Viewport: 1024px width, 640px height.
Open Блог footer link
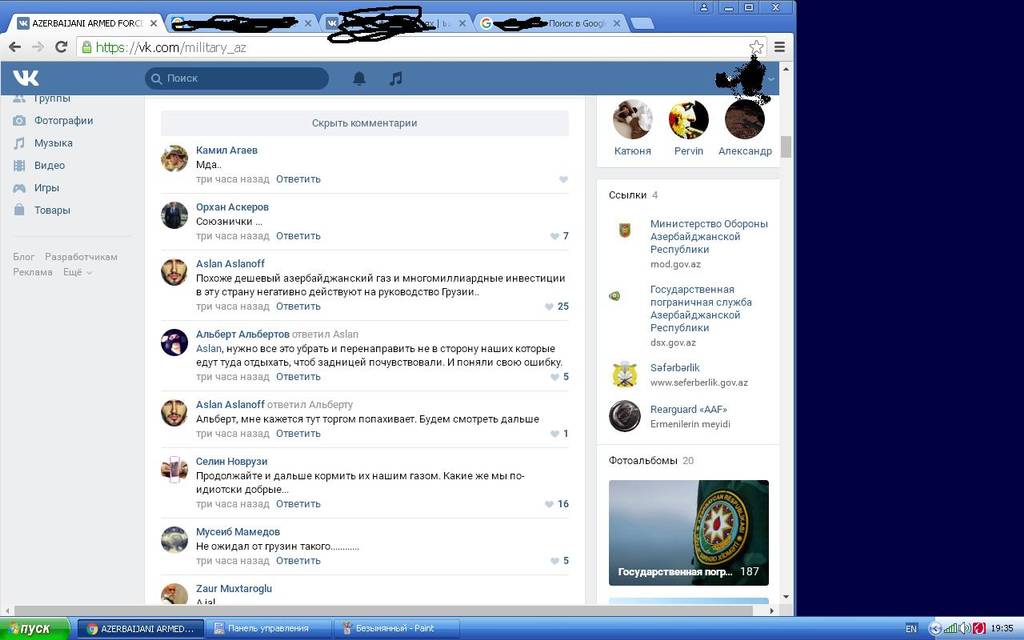pyautogui.click(x=24, y=257)
